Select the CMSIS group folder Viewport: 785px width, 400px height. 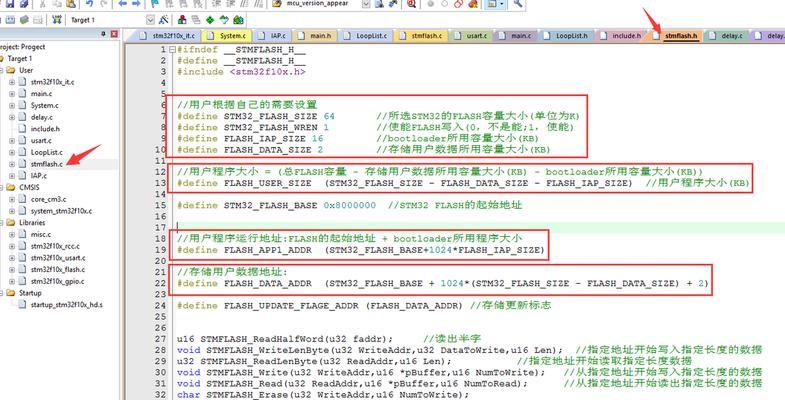[x=29, y=187]
